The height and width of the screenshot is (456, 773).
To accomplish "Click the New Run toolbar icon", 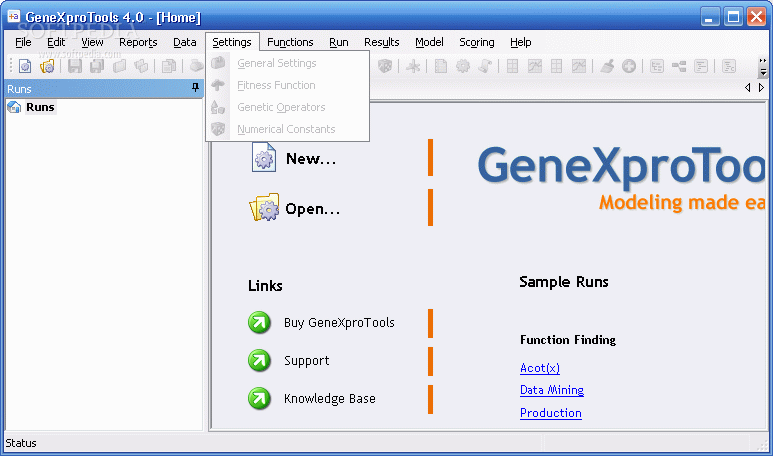I will click(x=25, y=66).
